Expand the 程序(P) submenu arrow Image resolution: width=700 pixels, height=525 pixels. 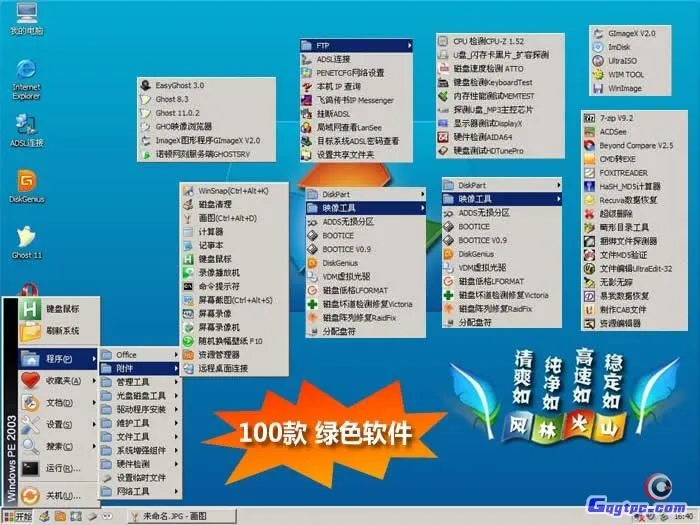point(94,359)
